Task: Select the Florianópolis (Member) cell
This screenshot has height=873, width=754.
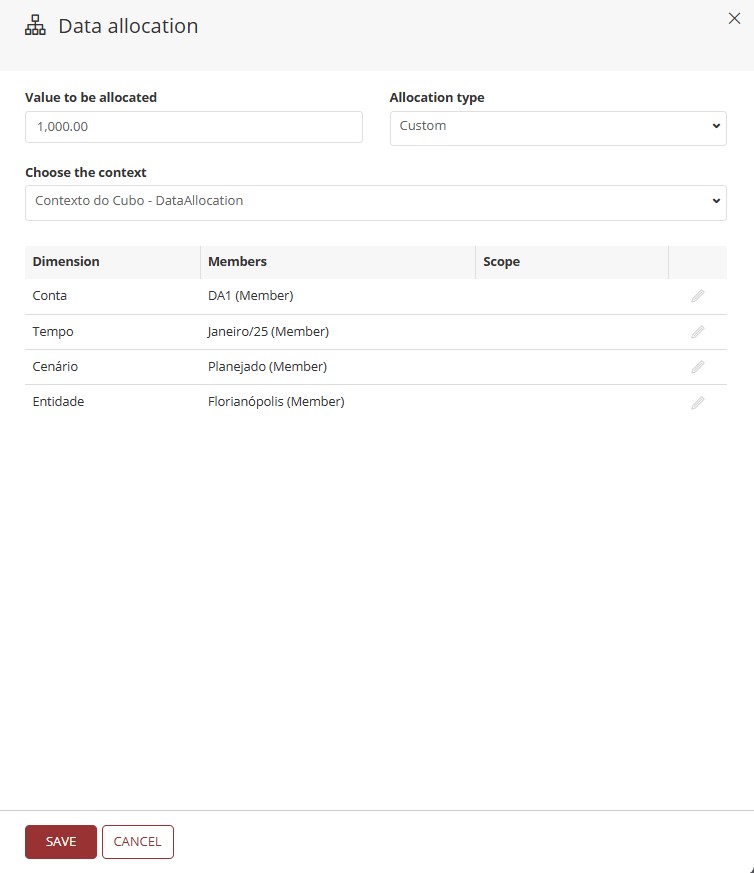Action: click(276, 402)
